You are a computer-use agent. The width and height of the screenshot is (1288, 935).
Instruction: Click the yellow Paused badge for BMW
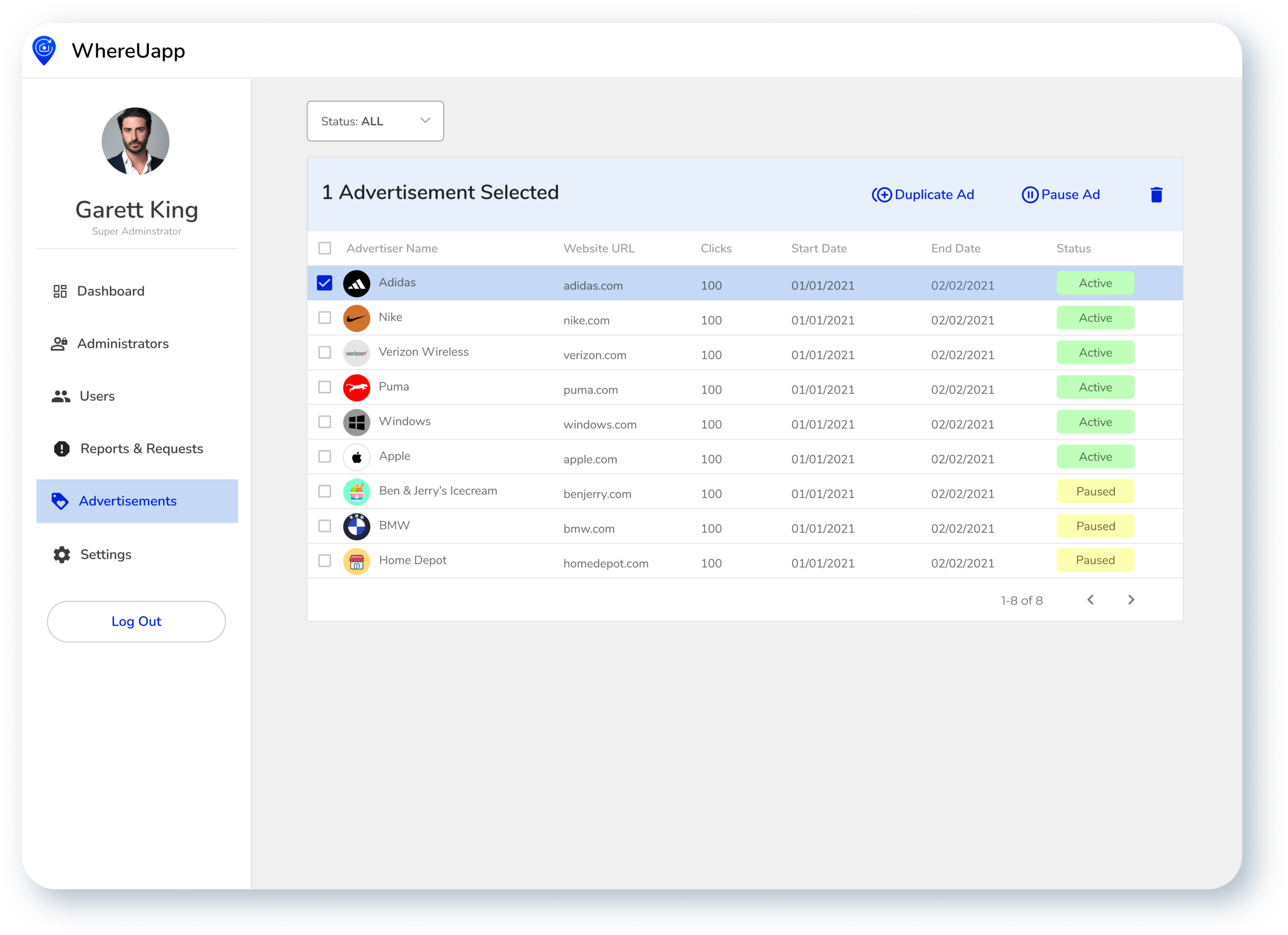1095,526
